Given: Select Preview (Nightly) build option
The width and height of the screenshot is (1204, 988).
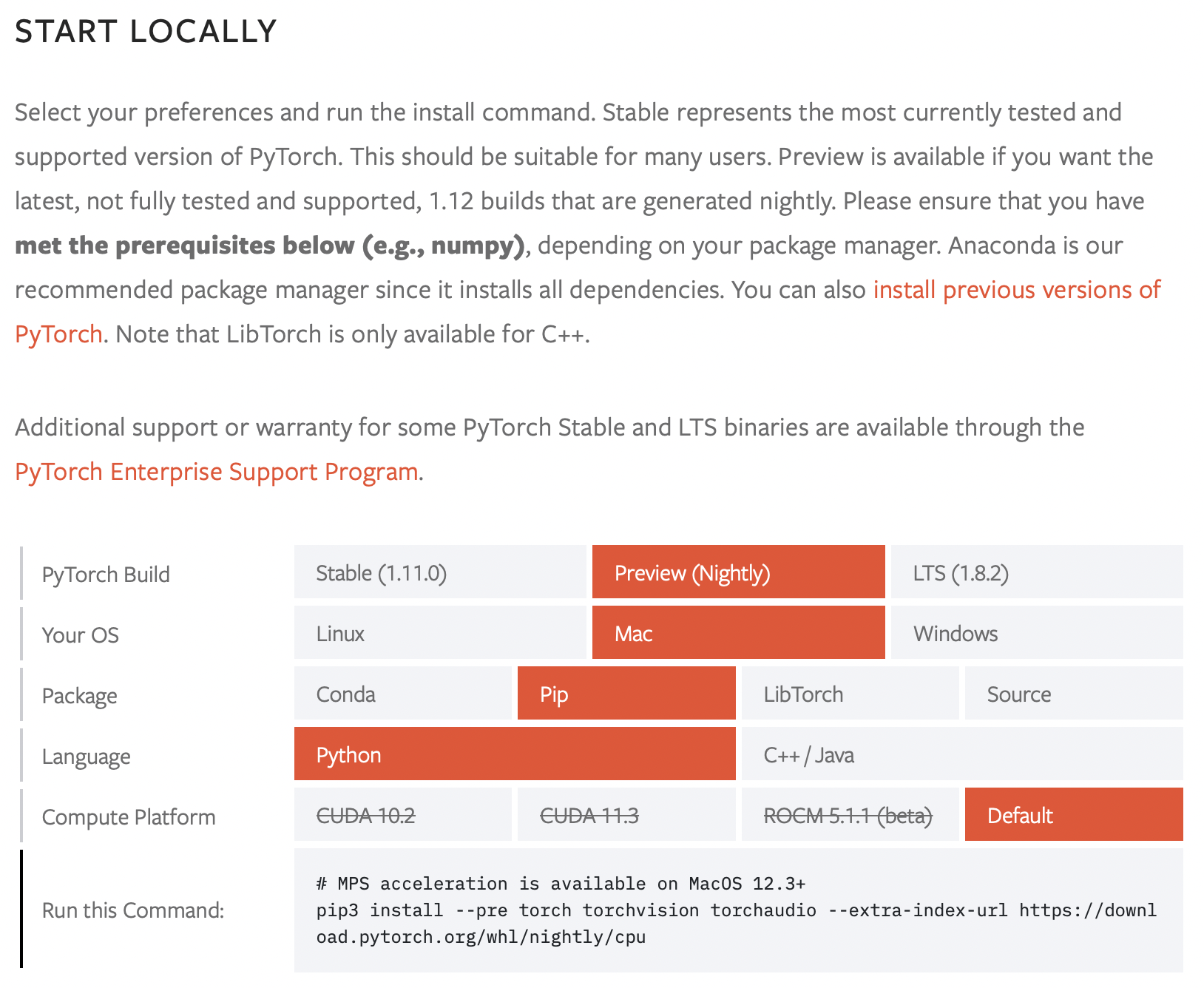Looking at the screenshot, I should (x=738, y=572).
